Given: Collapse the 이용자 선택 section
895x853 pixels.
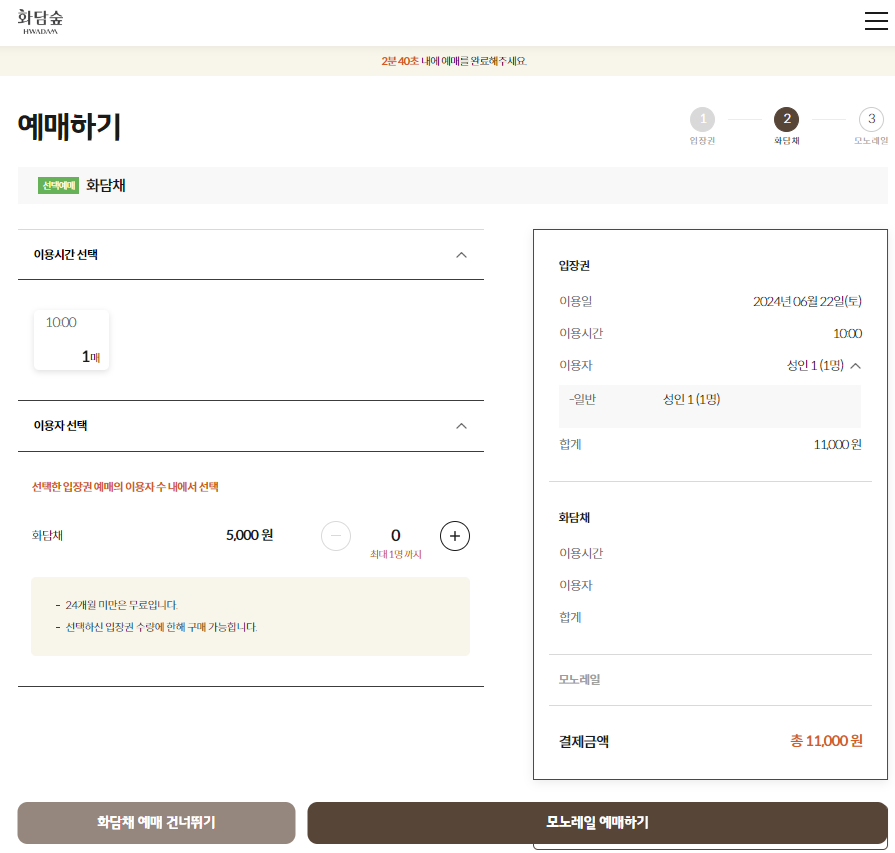Looking at the screenshot, I should (461, 425).
